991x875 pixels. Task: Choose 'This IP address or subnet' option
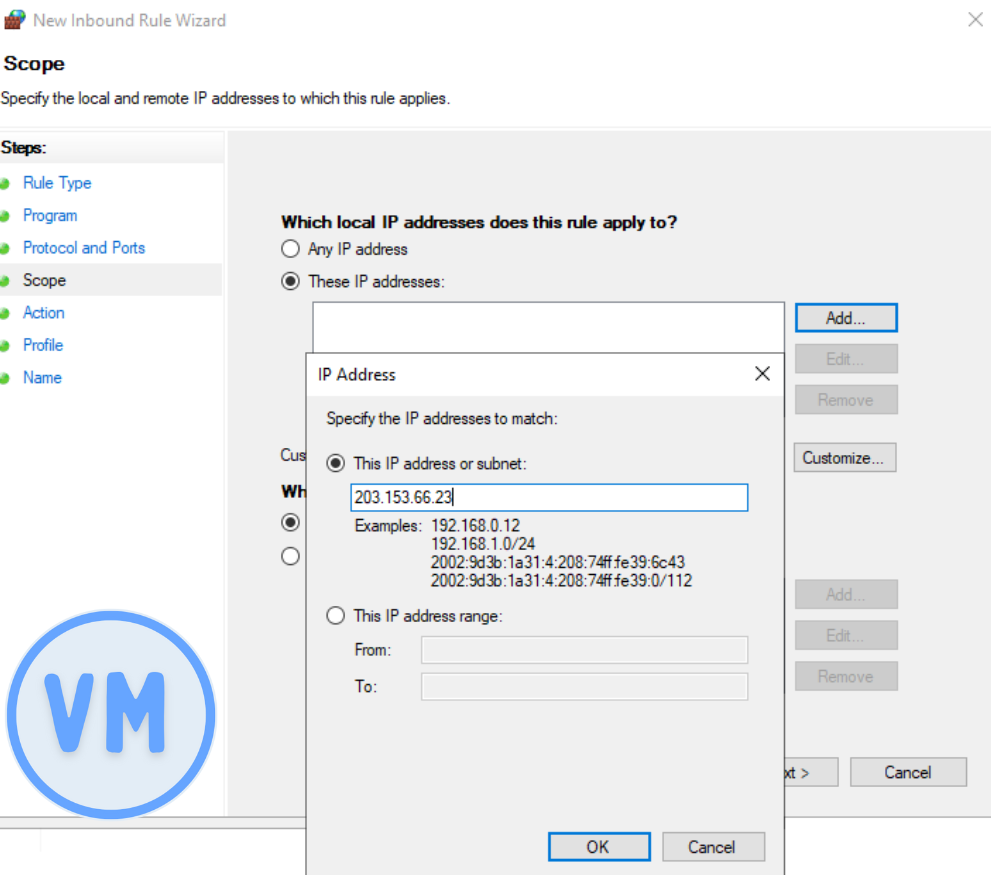click(336, 464)
